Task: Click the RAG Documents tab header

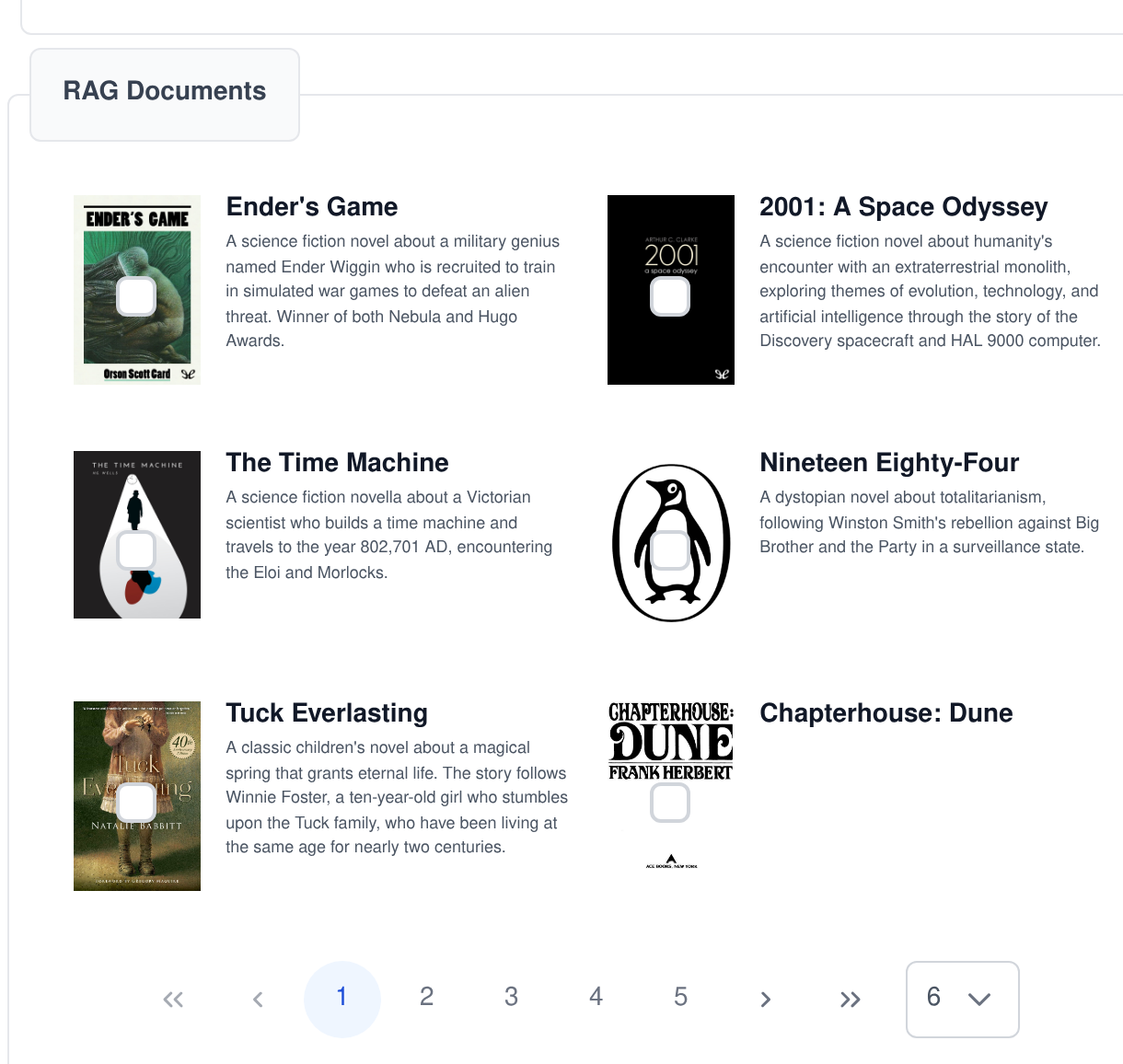Action: (165, 95)
